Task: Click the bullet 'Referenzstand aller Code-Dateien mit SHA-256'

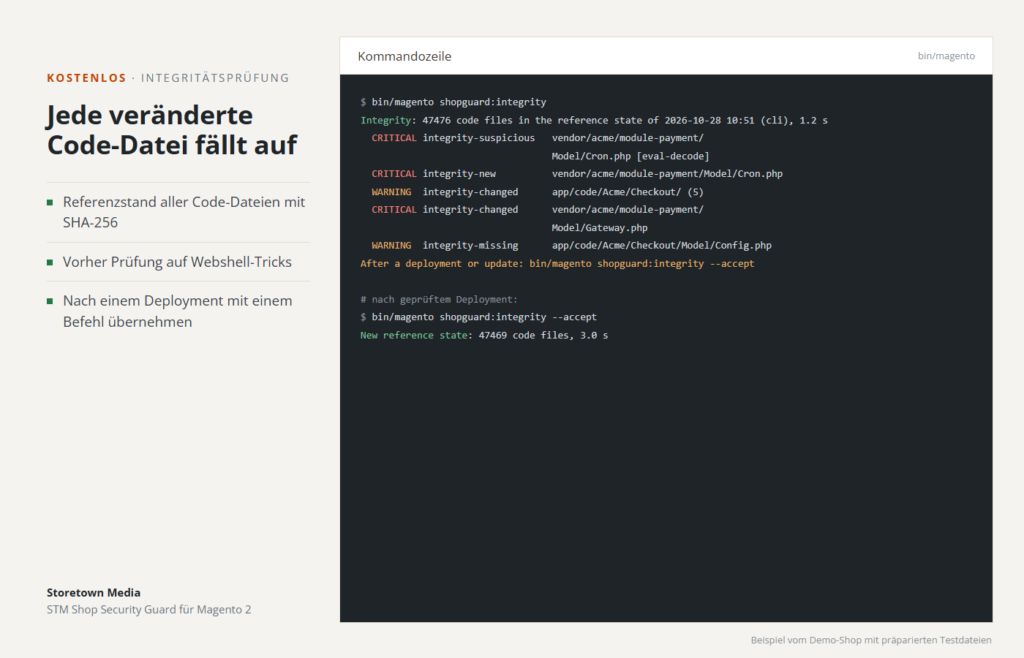Action: pos(185,212)
